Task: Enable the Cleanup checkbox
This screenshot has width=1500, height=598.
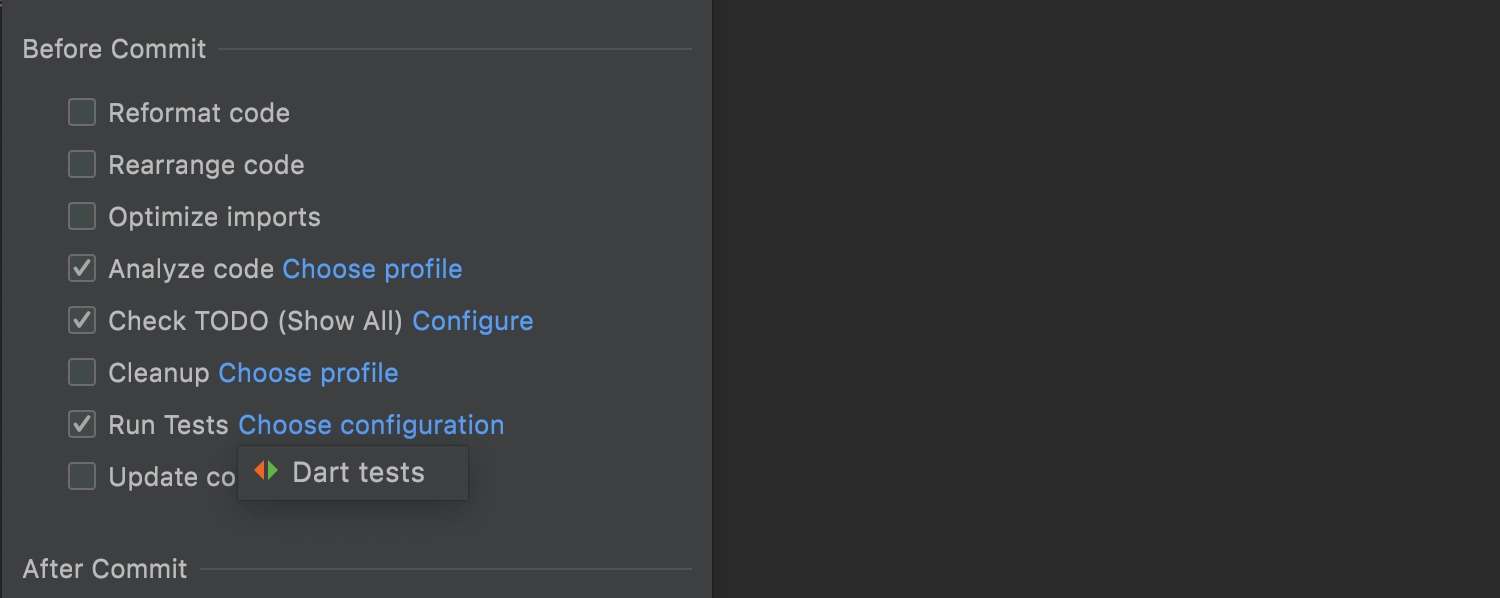Action: pyautogui.click(x=82, y=372)
